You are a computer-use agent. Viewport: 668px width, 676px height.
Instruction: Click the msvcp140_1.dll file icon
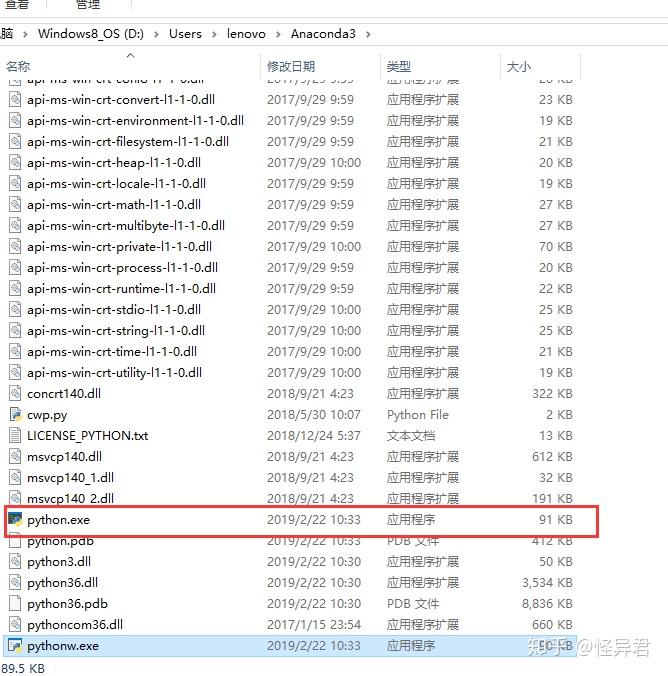(15, 478)
